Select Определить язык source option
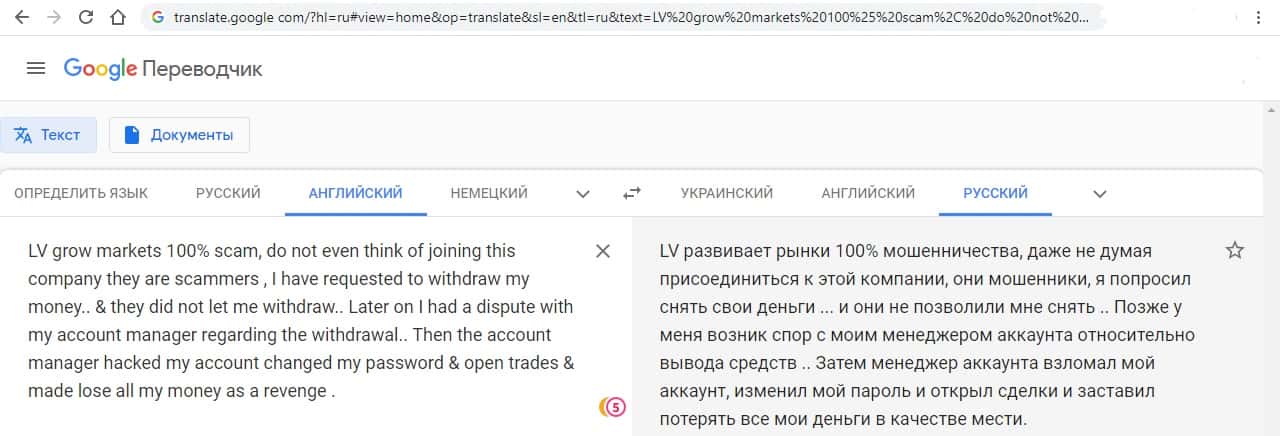1280x436 pixels. [x=81, y=193]
